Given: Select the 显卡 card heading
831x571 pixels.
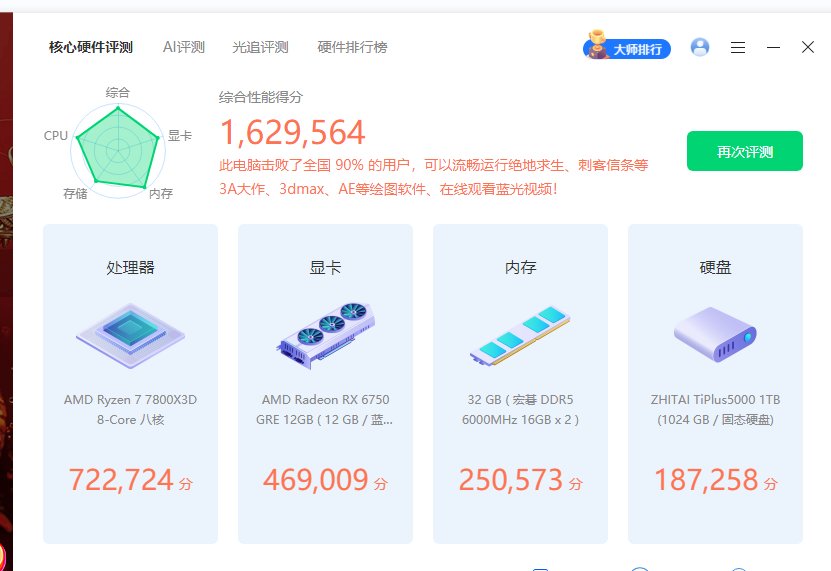Looking at the screenshot, I should [325, 267].
